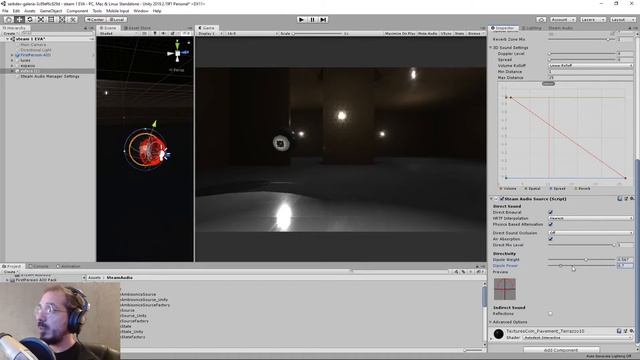Toggle Air Absorption checkbox
640x360 pixels.
550,239
